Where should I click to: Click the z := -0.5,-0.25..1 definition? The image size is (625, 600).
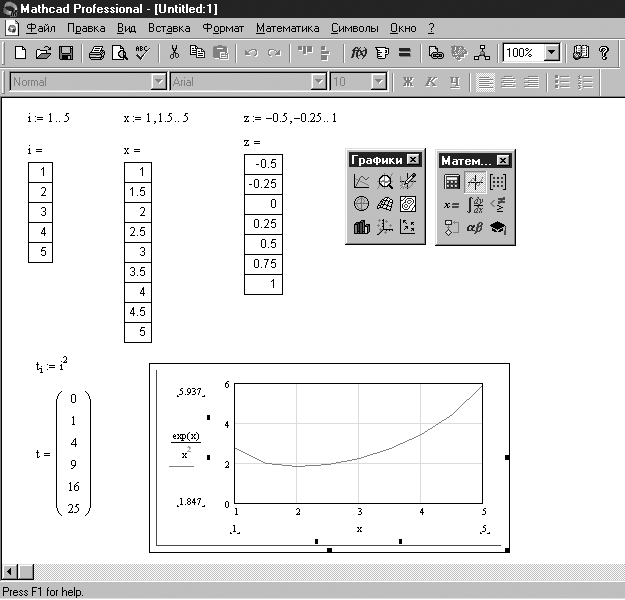(290, 118)
